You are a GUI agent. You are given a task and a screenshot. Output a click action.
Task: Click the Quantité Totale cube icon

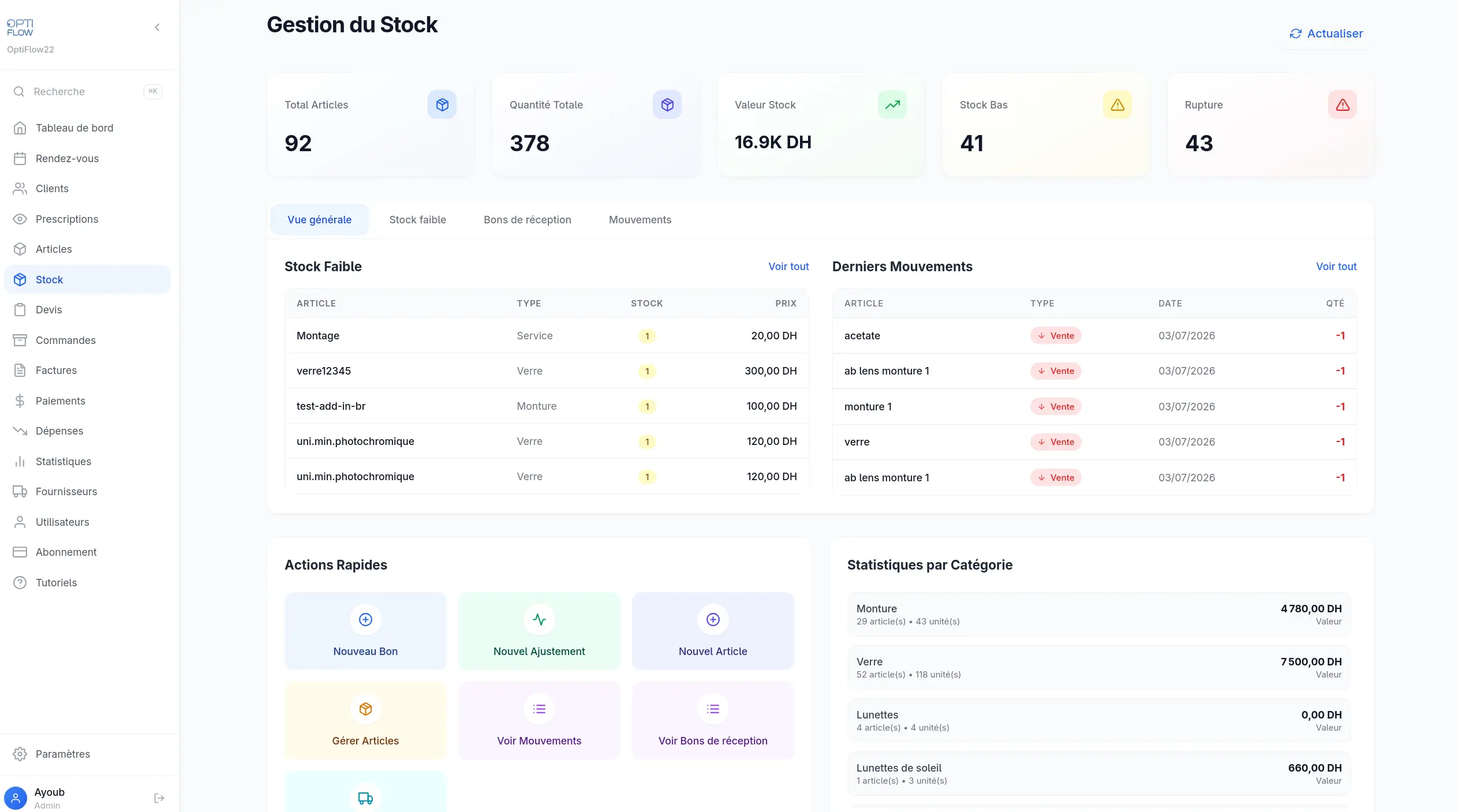point(667,104)
